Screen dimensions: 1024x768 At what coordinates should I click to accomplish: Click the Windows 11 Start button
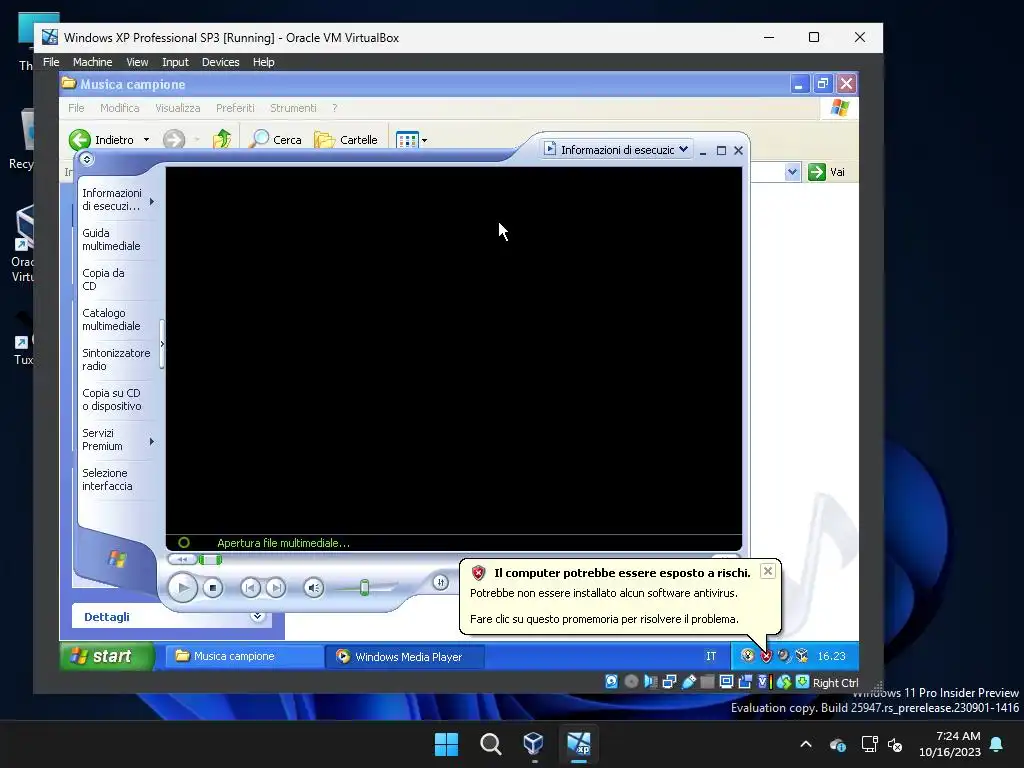[x=447, y=744]
